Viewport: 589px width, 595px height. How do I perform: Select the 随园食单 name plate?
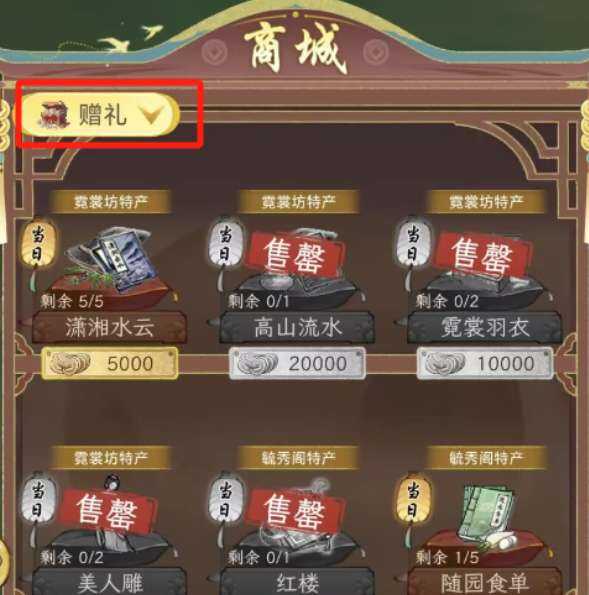(x=485, y=582)
